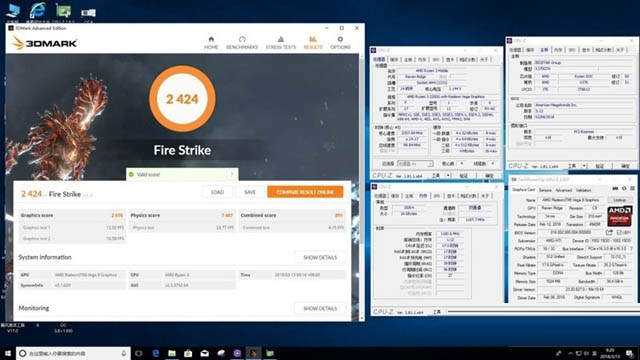This screenshot has height=360, width=640.
Task: Click the 3DMark taskbar icon
Action: (x=253, y=353)
